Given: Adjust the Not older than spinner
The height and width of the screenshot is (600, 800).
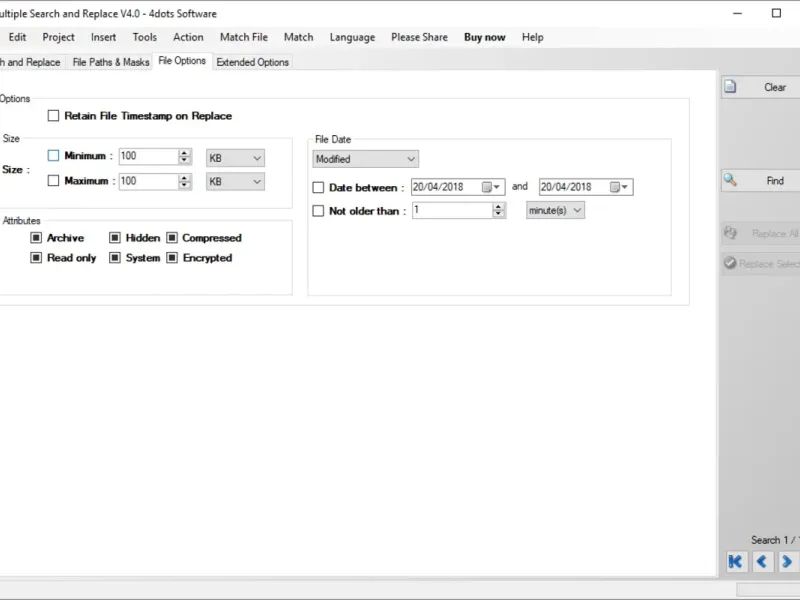Looking at the screenshot, I should pos(498,210).
